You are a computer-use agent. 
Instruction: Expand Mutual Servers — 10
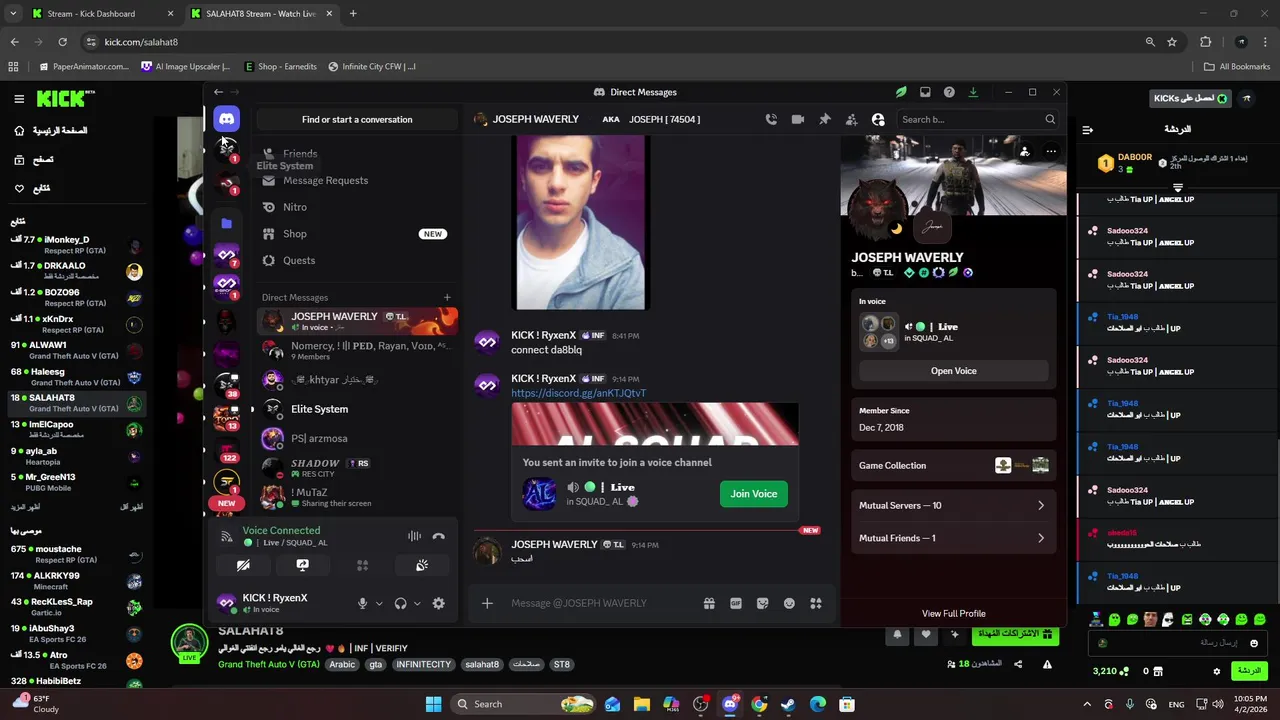(x=953, y=505)
